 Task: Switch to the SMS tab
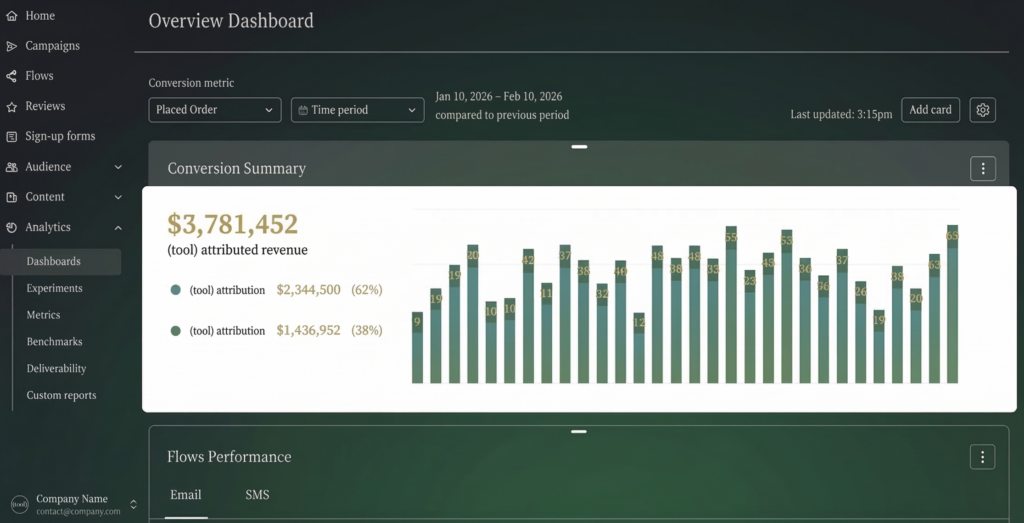pyautogui.click(x=257, y=495)
